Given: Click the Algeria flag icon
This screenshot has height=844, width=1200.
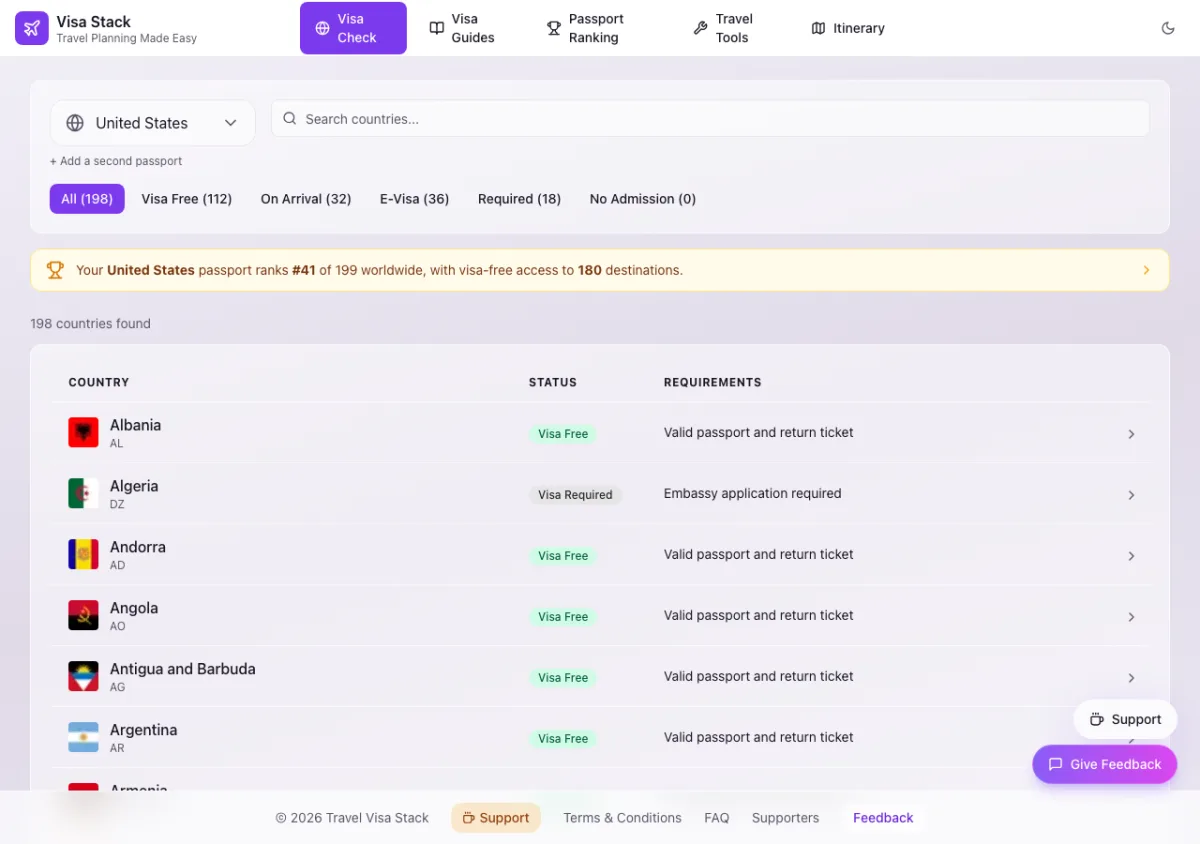Looking at the screenshot, I should click(x=83, y=494).
